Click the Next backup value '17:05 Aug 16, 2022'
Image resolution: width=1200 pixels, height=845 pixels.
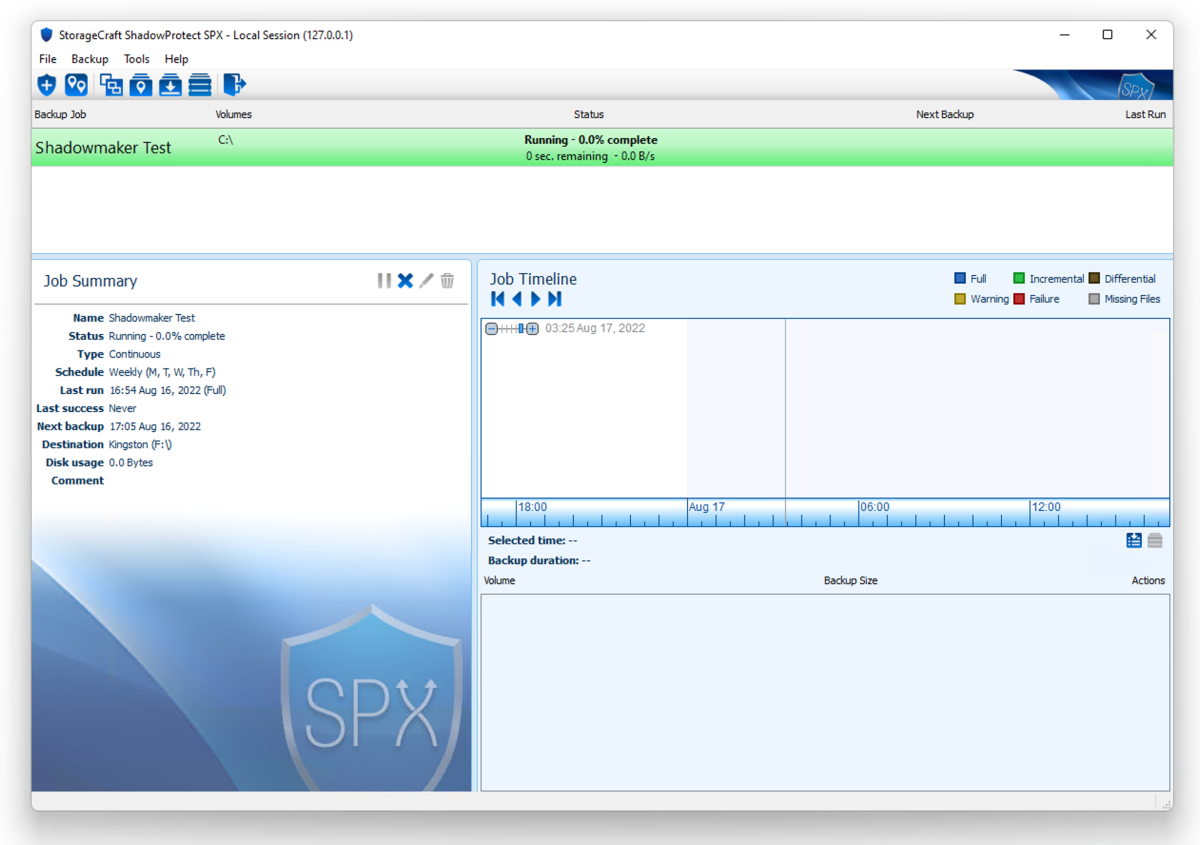point(155,427)
